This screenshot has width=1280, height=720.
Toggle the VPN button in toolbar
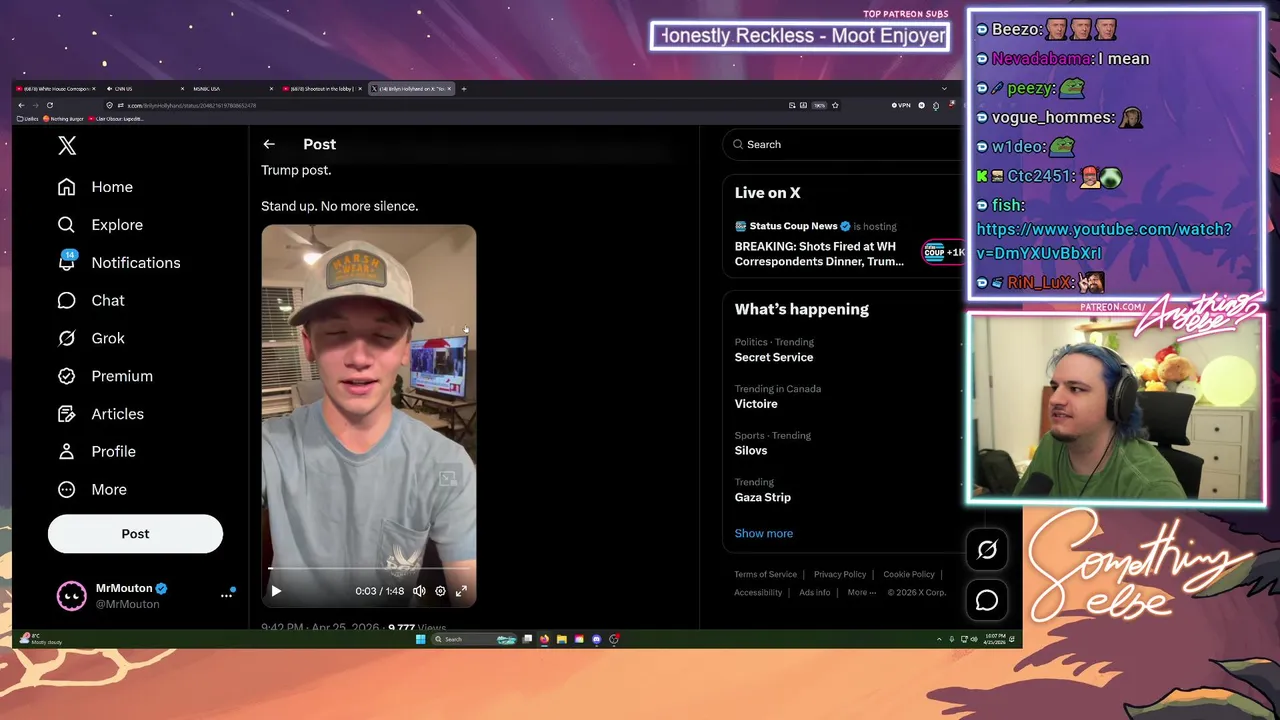click(x=901, y=105)
